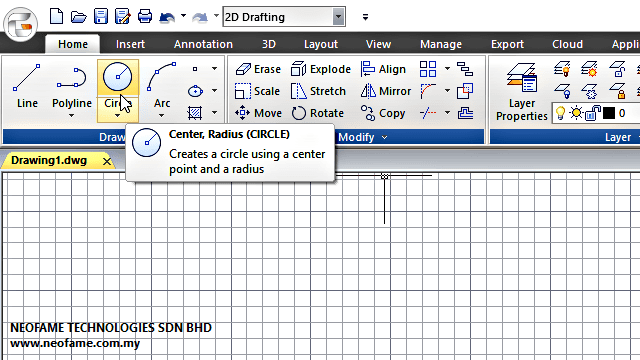Open the Export ribbon tab

507,44
